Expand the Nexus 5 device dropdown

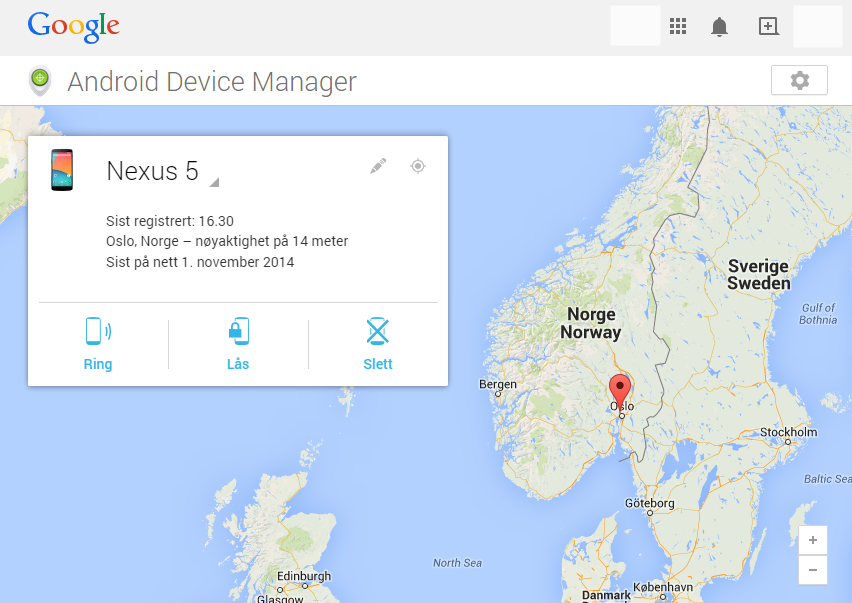214,183
